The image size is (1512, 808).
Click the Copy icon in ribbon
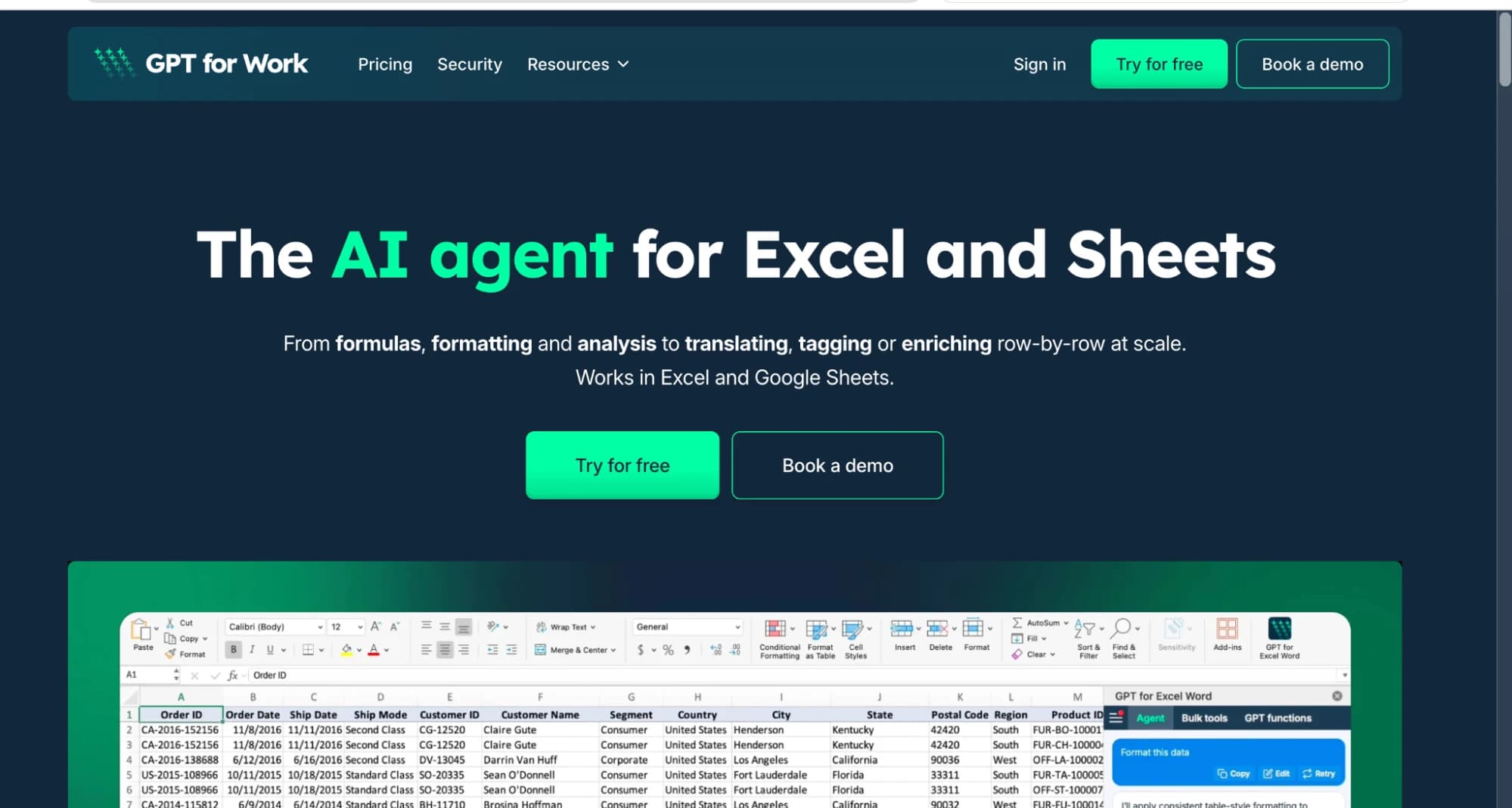[170, 639]
